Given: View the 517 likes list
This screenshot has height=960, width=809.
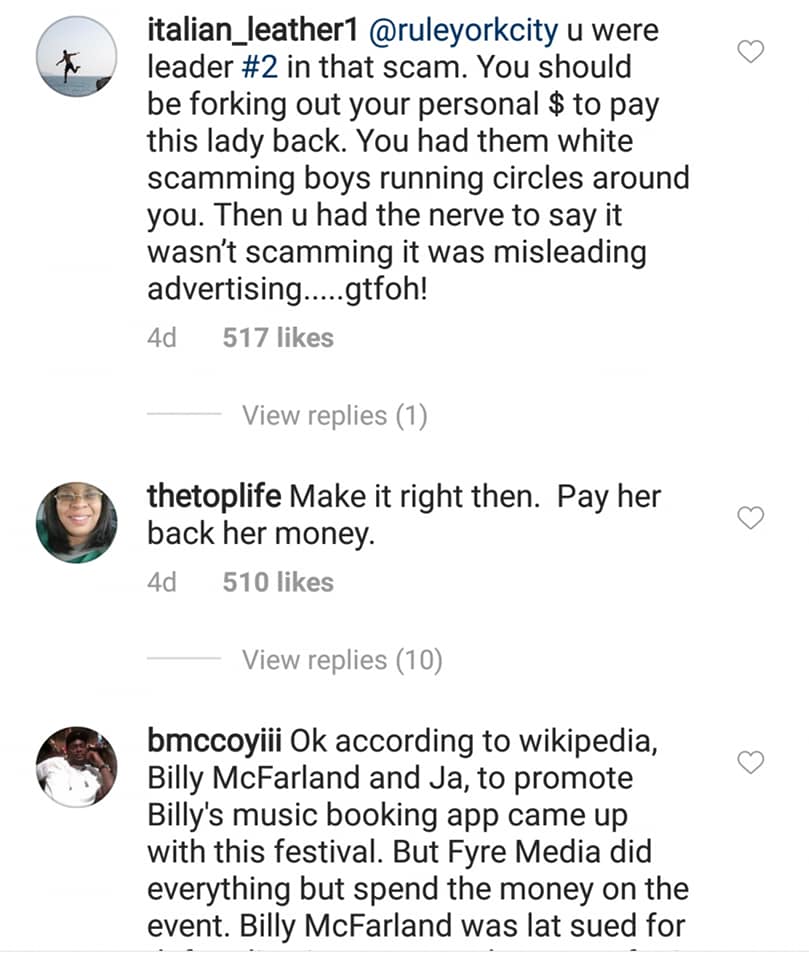Looking at the screenshot, I should [x=277, y=338].
